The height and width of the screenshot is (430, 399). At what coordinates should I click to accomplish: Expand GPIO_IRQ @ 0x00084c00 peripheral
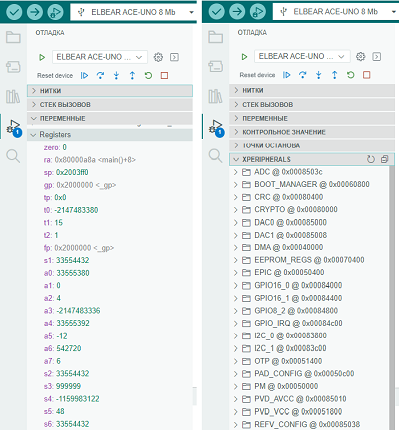click(x=309, y=323)
